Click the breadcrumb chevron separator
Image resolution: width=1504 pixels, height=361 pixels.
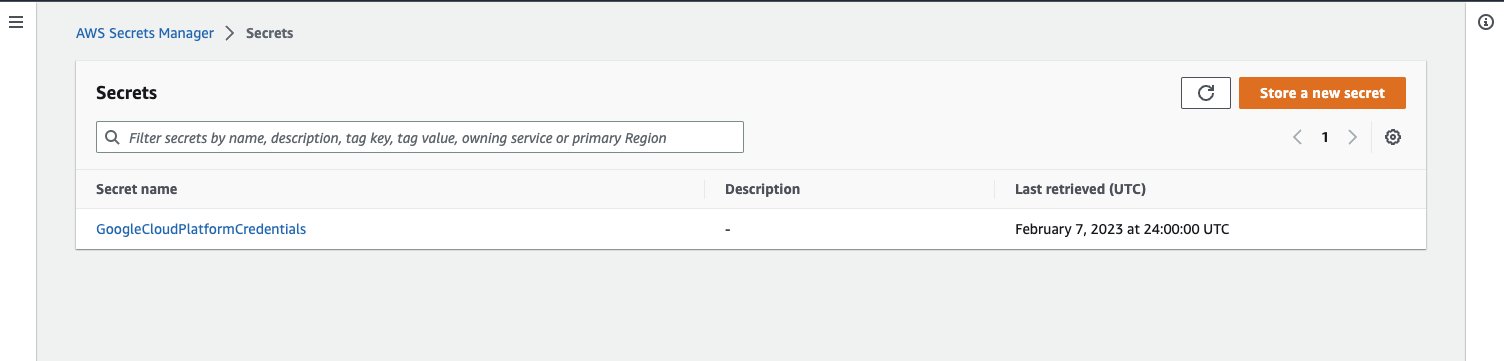point(230,33)
